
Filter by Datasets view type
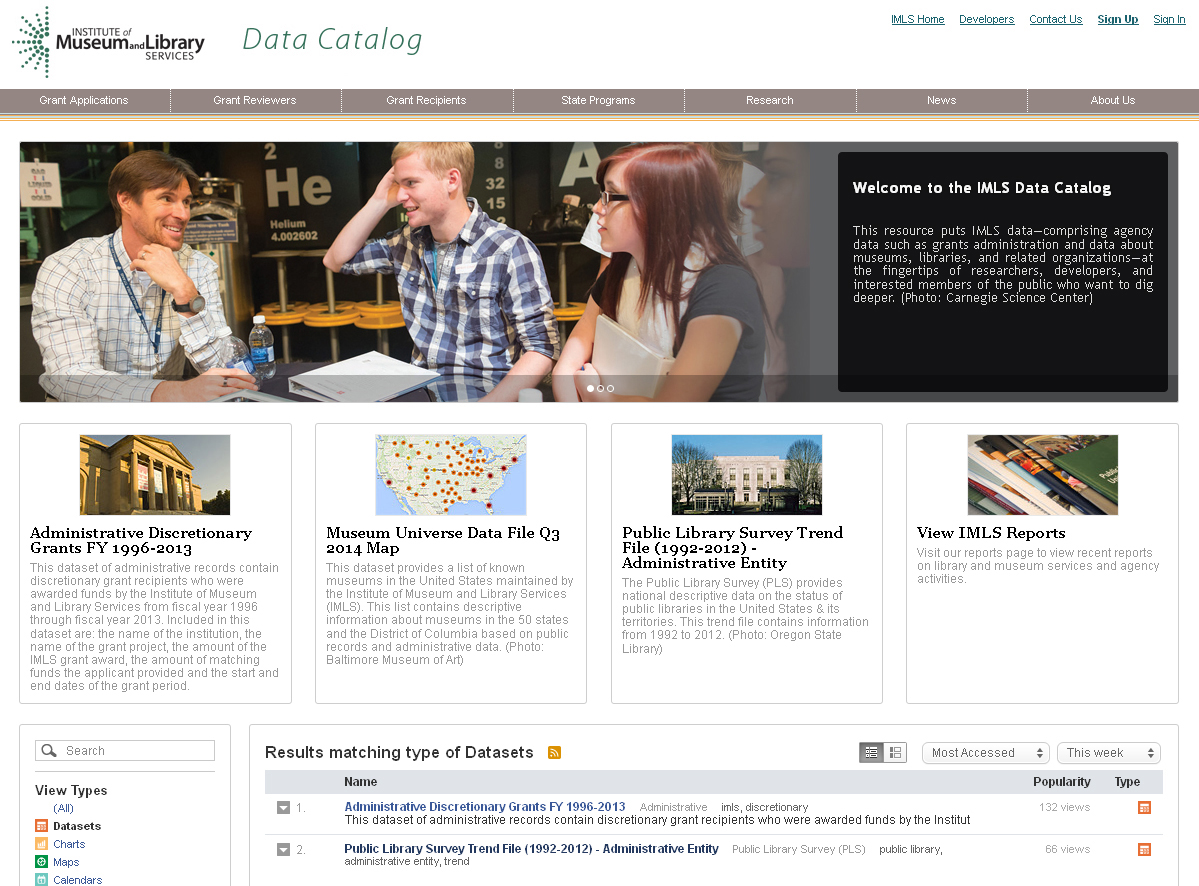(x=76, y=826)
